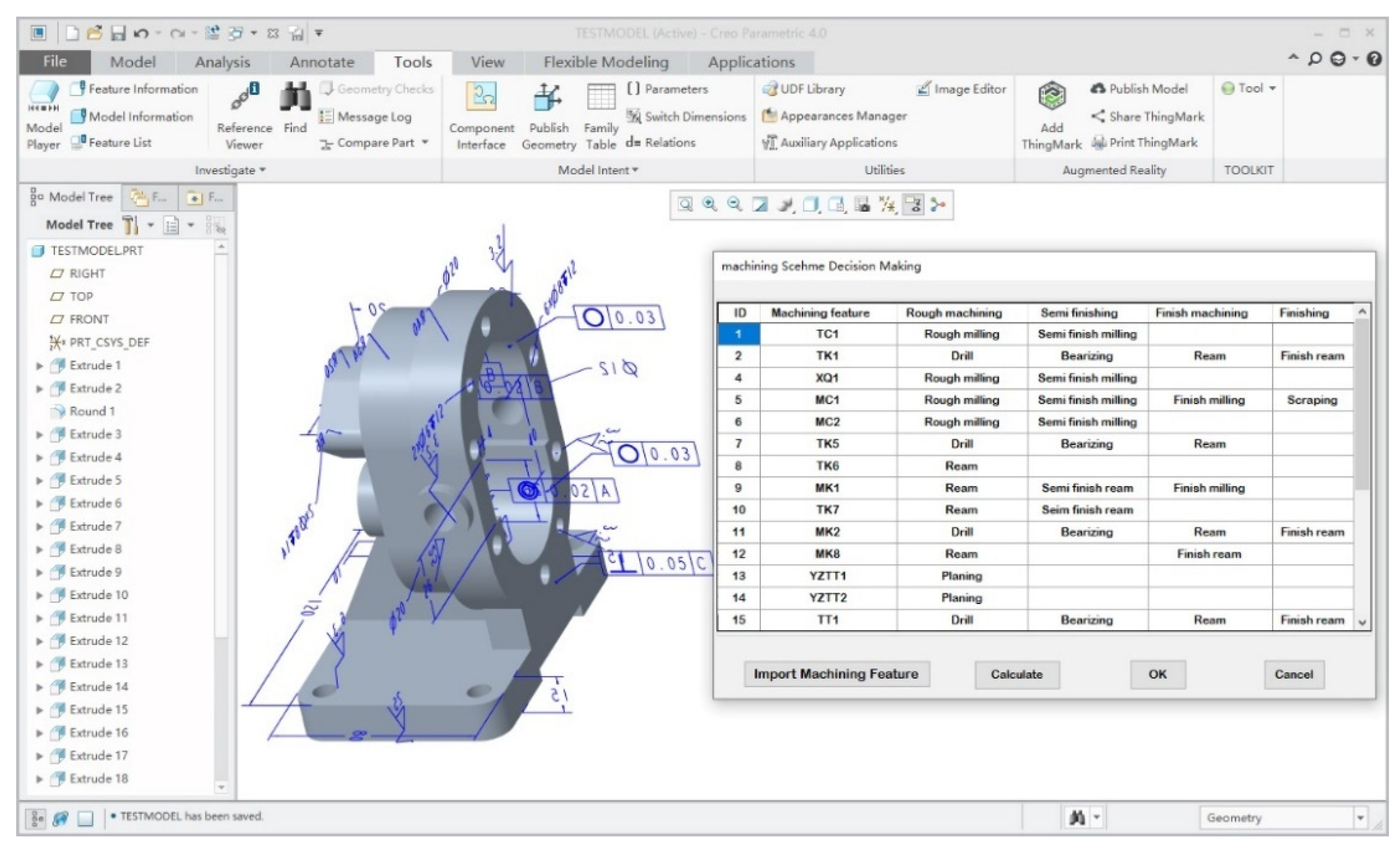Create a new file with the New icon
Screen dimensions: 1400x856
coord(72,33)
